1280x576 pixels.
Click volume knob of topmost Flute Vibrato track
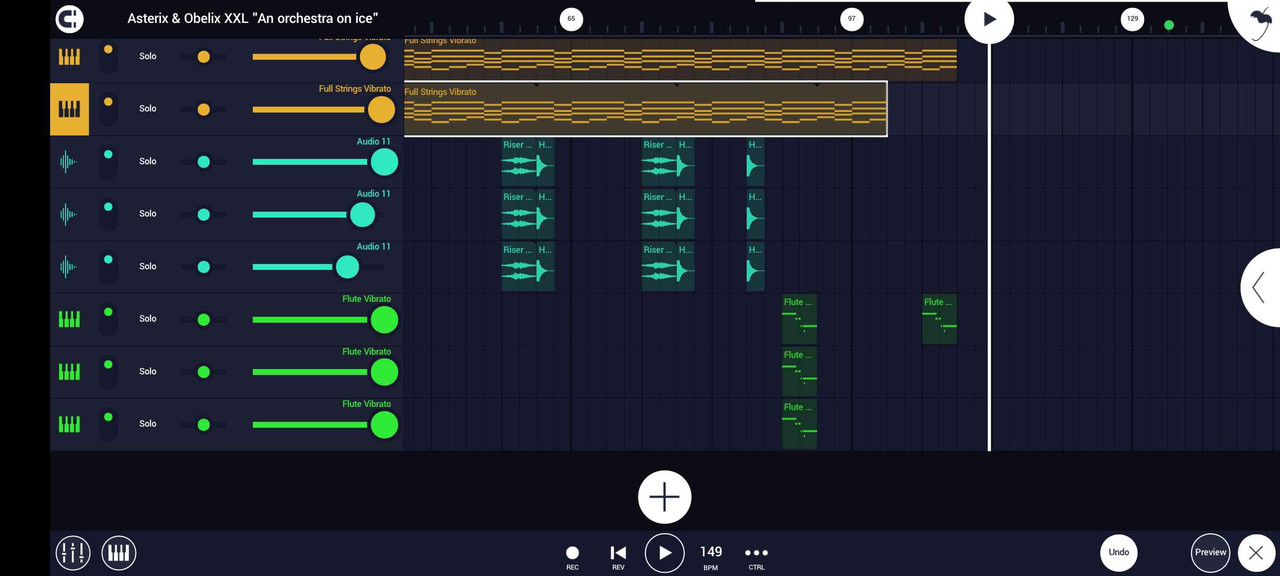pyautogui.click(x=384, y=319)
